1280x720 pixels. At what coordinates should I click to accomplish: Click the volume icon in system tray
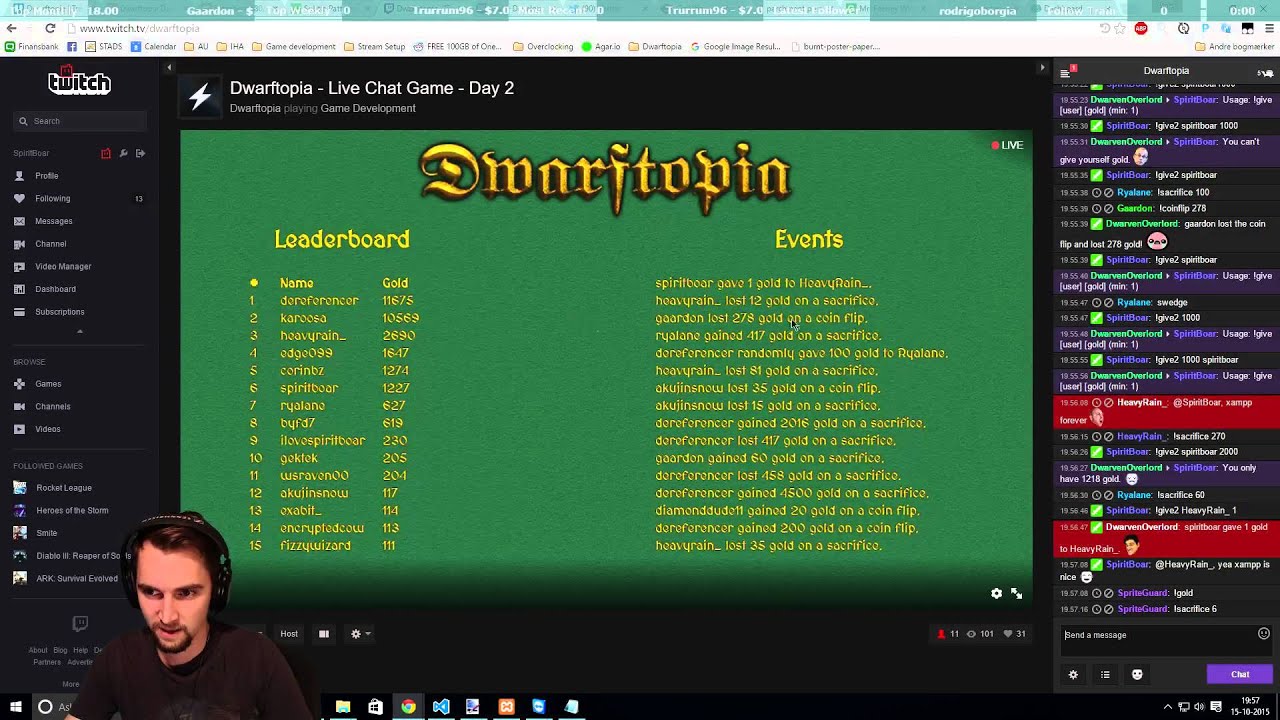tap(1200, 707)
